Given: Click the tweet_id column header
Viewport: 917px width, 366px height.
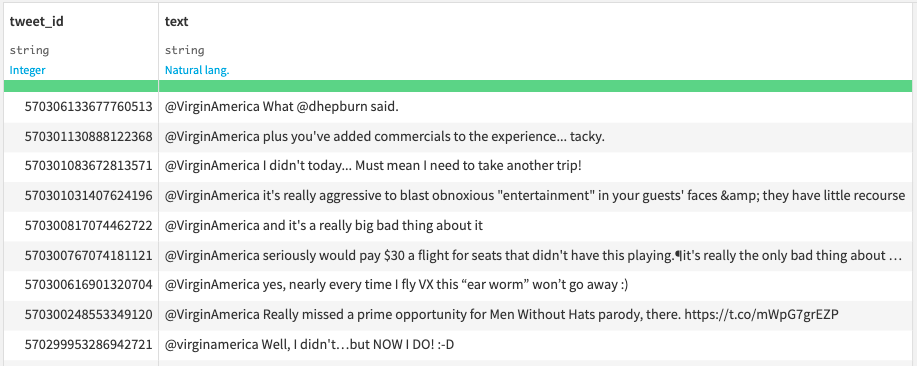Looking at the screenshot, I should point(36,22).
